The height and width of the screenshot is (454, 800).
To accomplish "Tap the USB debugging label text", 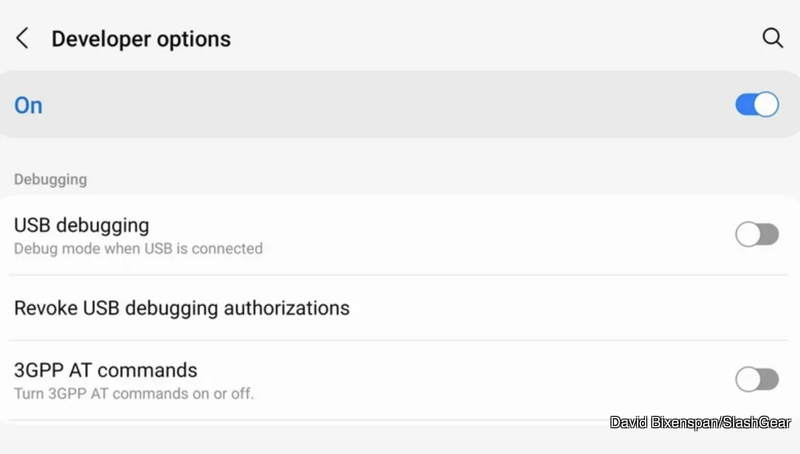I will pos(81,225).
